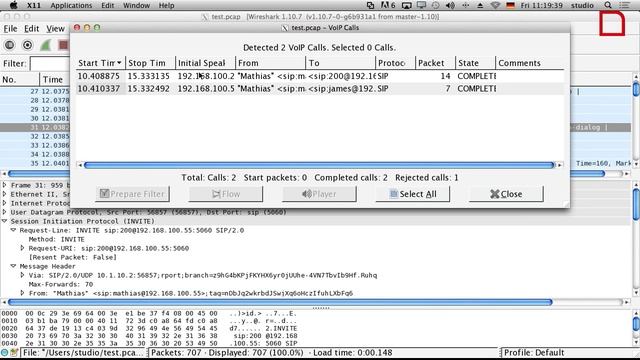Screen dimensions: 640x360
Task: Click the Time Machine clock icon
Action: coord(436,5)
